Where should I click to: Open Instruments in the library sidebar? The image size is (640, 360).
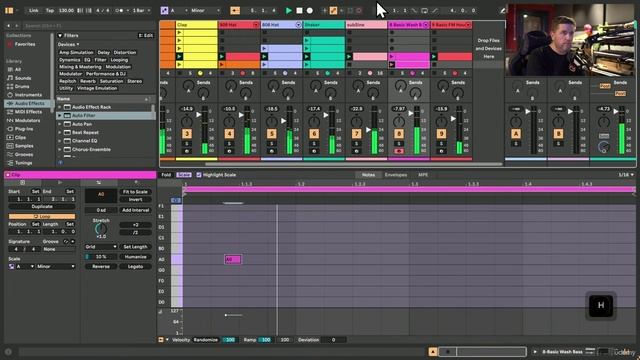coord(28,95)
